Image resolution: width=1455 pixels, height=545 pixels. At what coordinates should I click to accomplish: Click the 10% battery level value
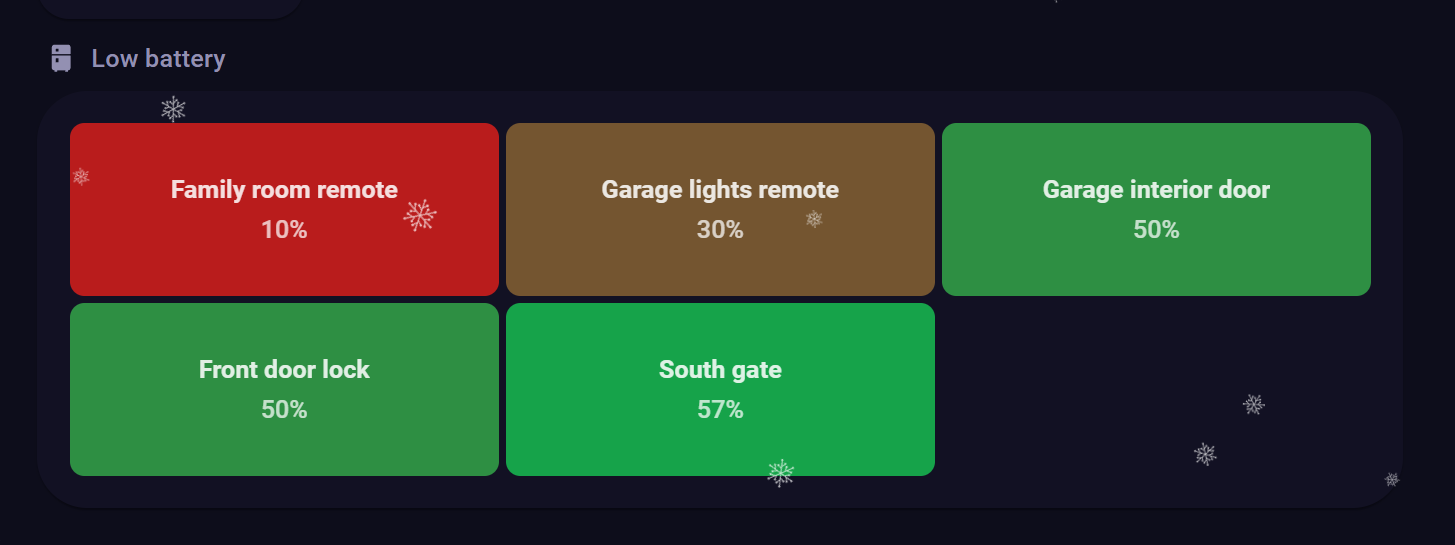point(284,230)
